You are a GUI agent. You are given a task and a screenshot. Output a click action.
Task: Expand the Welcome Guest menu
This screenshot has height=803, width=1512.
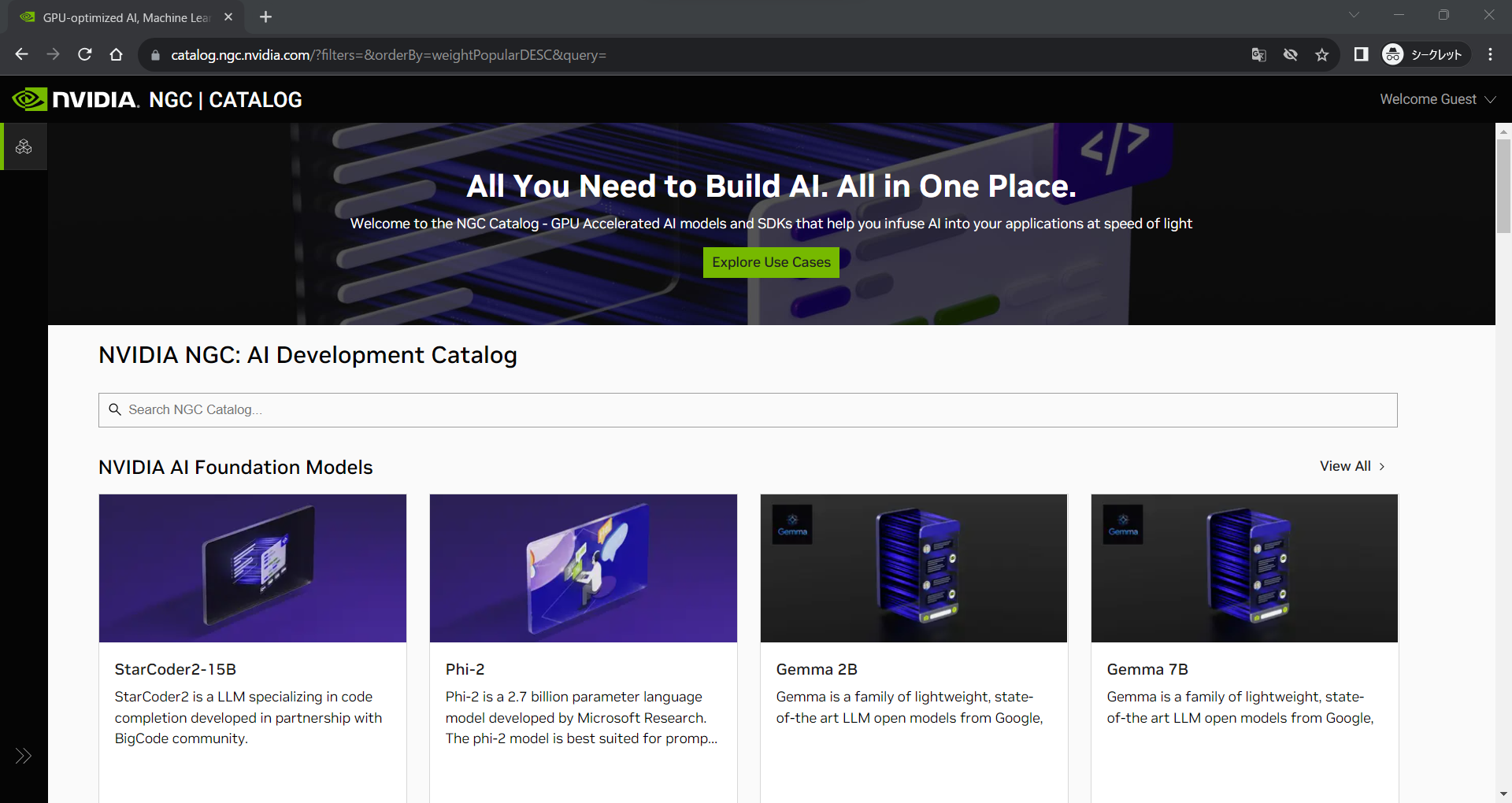click(1437, 99)
